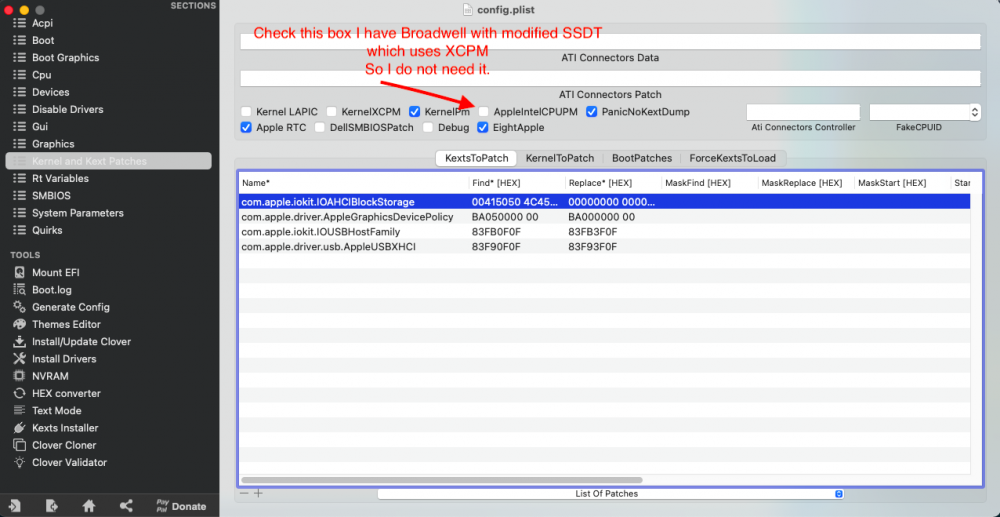1000x517 pixels.
Task: Switch to the KernelToPatch tab
Action: pyautogui.click(x=560, y=158)
